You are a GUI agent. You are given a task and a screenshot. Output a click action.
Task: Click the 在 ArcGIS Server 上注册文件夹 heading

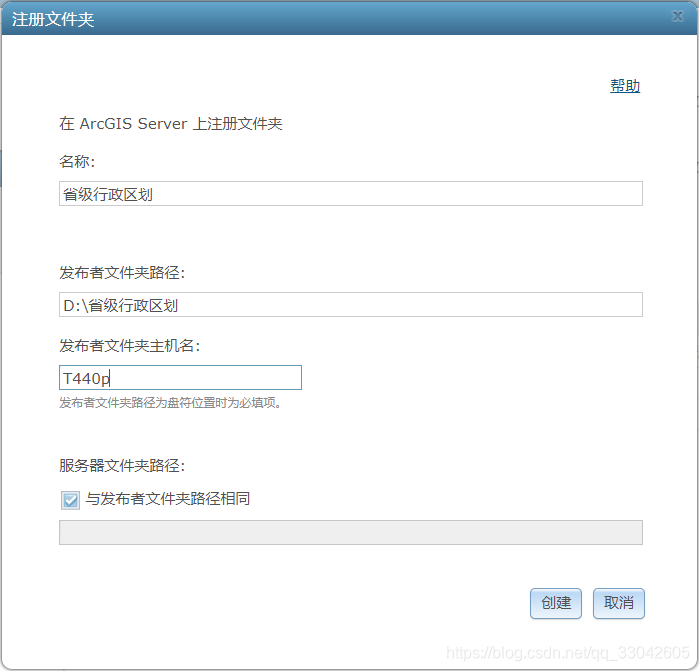pyautogui.click(x=171, y=123)
